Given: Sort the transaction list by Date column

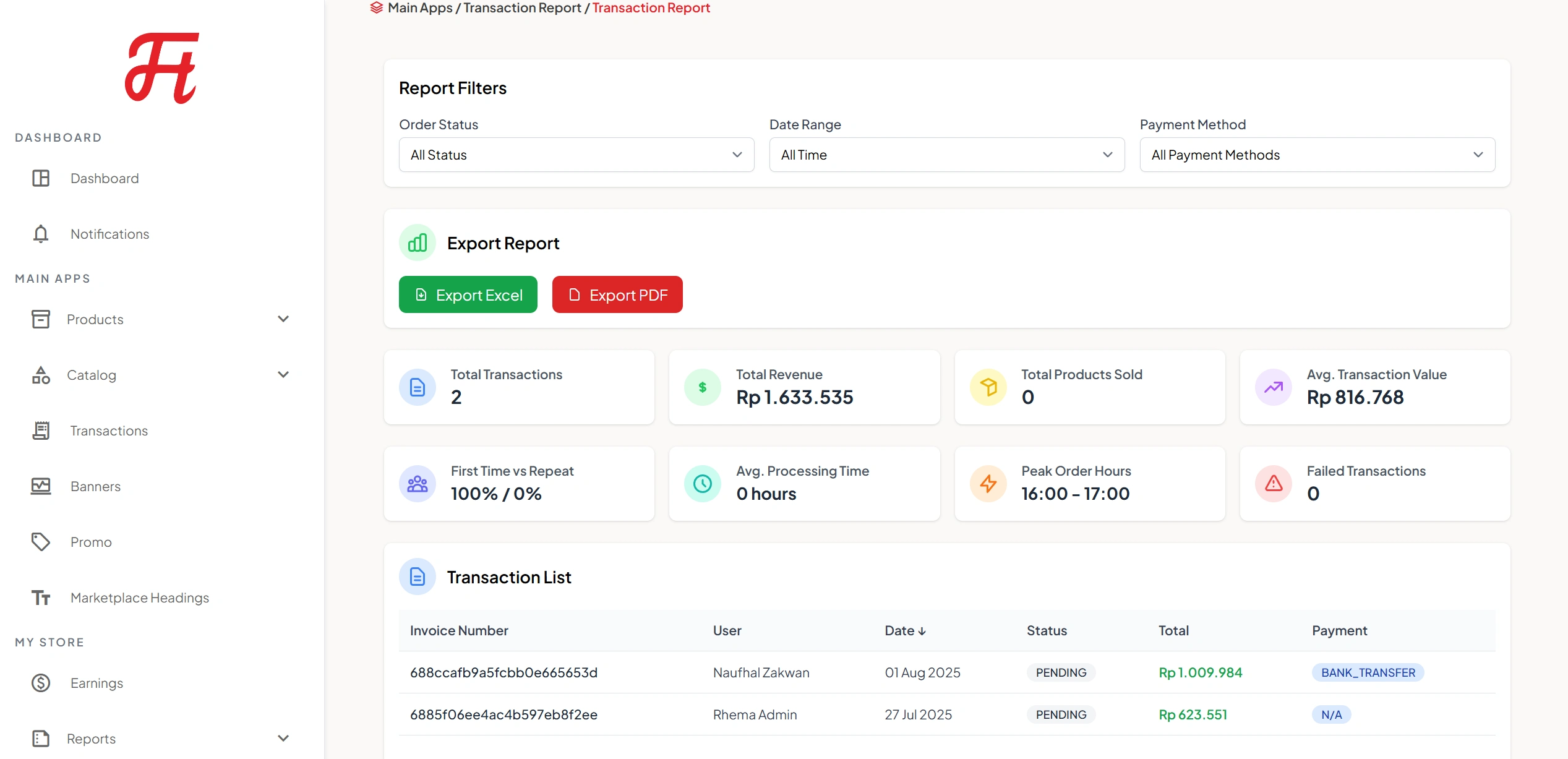Looking at the screenshot, I should (905, 630).
